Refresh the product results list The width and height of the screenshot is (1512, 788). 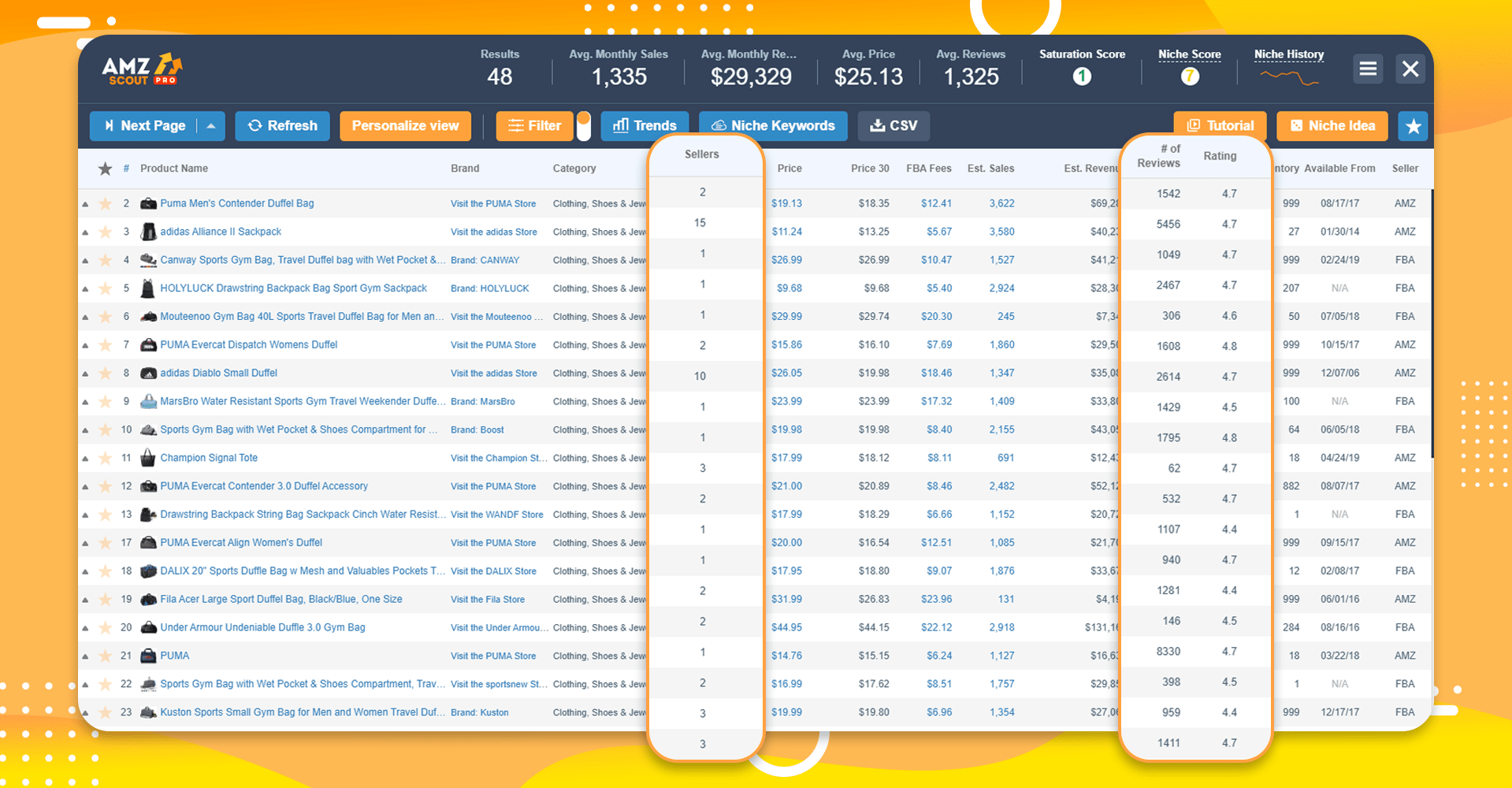[282, 125]
